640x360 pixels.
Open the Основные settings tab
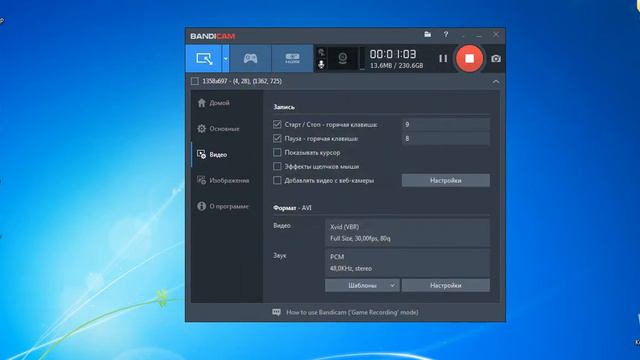[x=218, y=129]
